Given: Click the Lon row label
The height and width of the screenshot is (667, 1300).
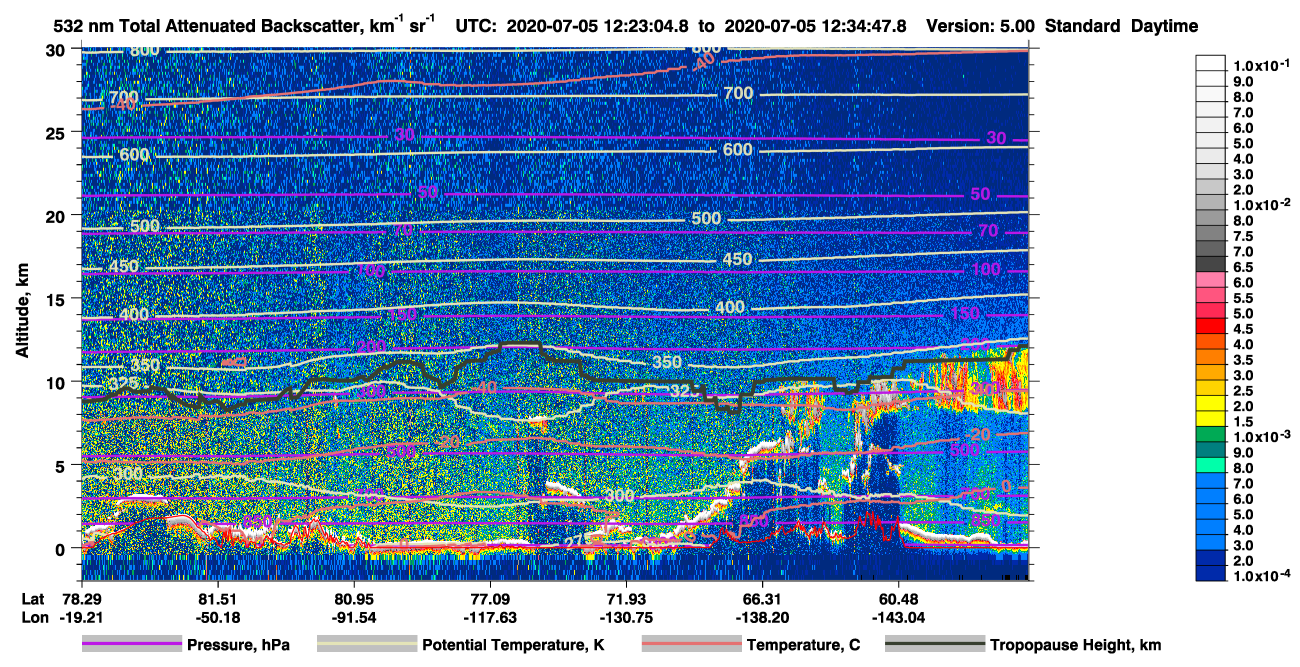Looking at the screenshot, I should tap(34, 617).
